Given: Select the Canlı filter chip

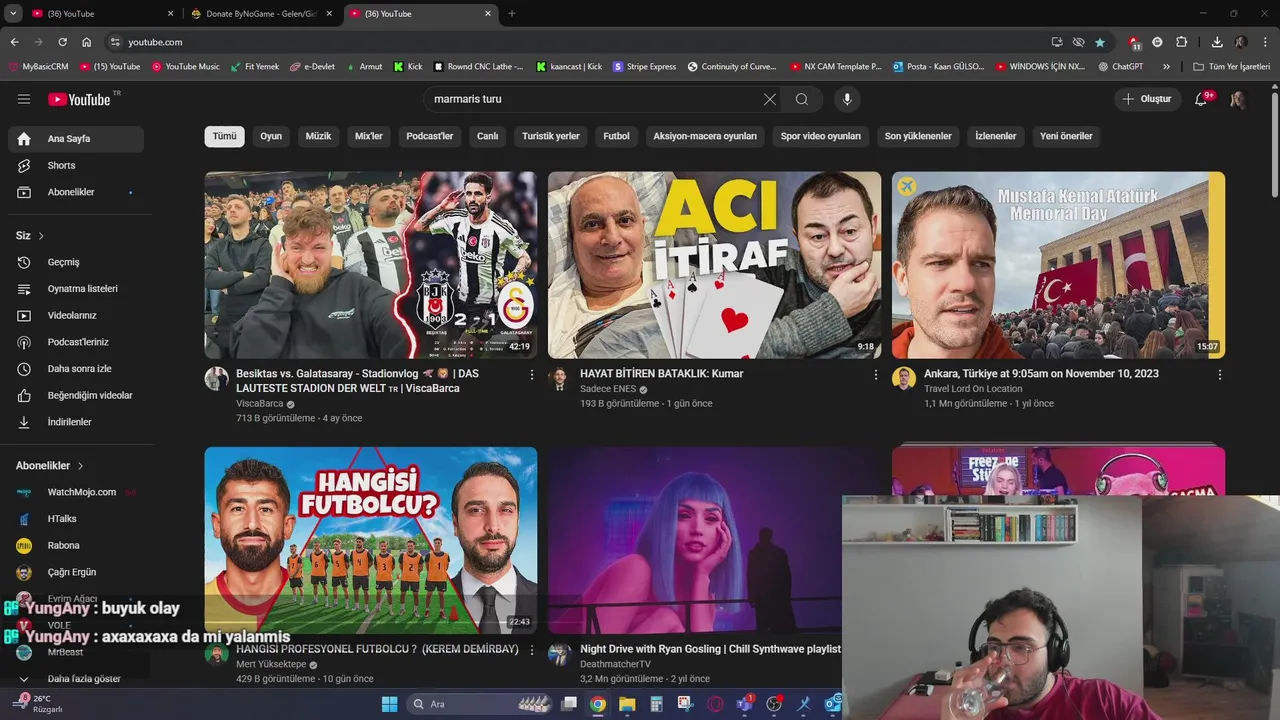Looking at the screenshot, I should pyautogui.click(x=488, y=136).
